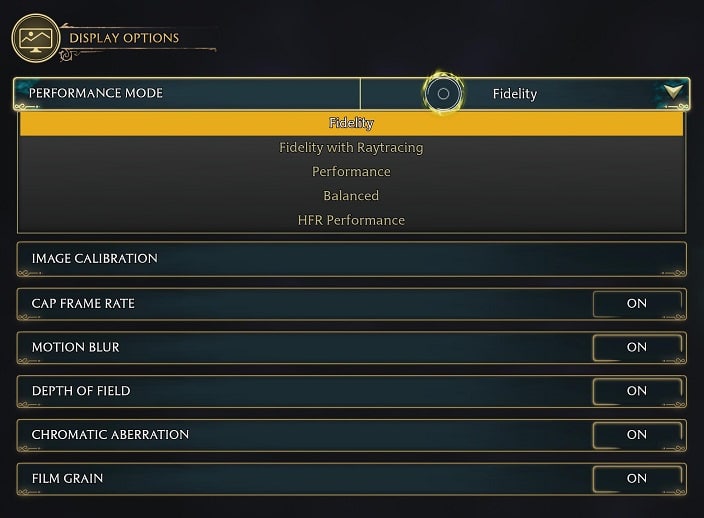Click the Display Options monitor icon
The image size is (704, 518).
point(35,39)
